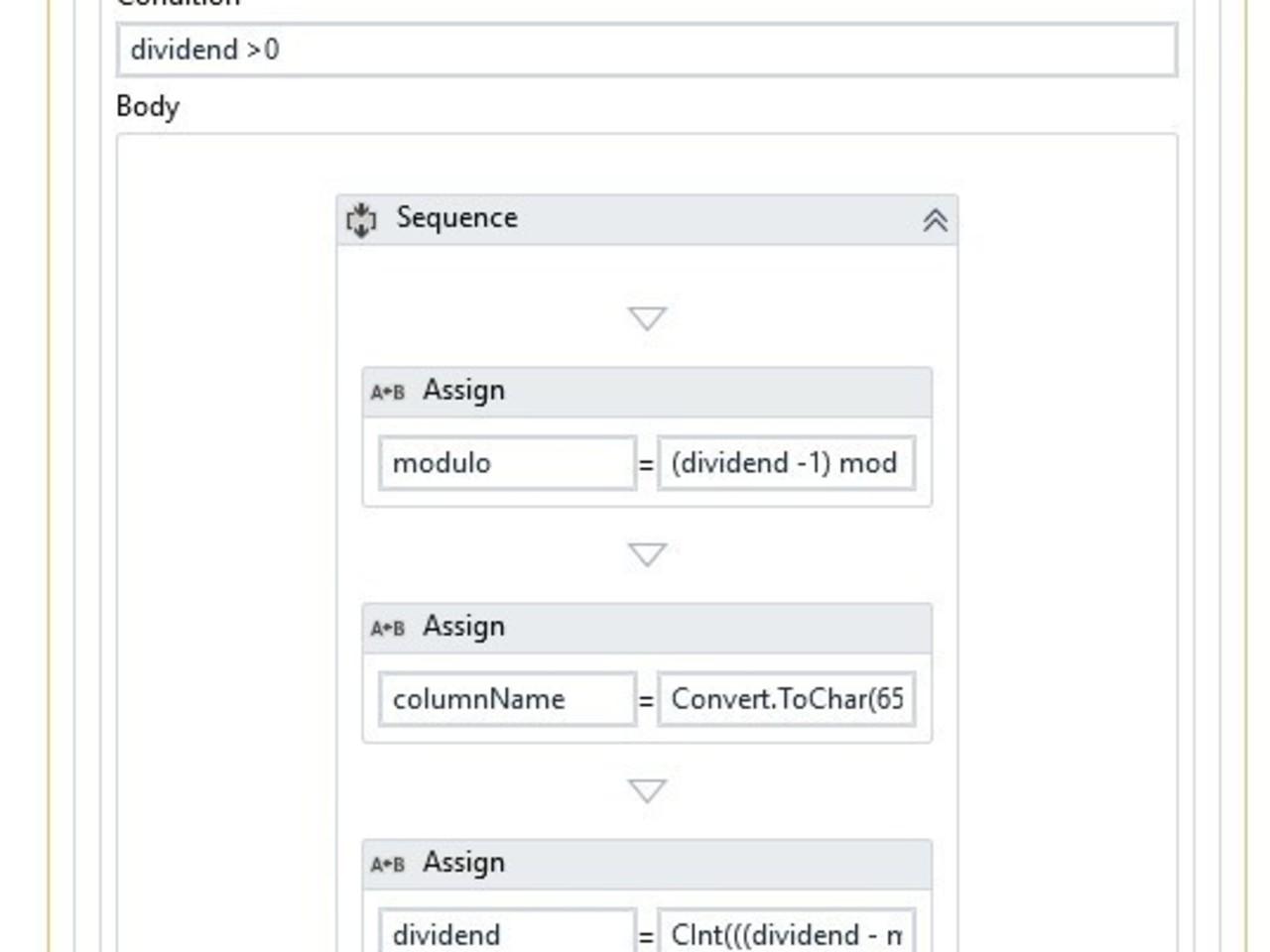This screenshot has height=952, width=1270.
Task: Select the Assign title above modulo
Action: click(463, 391)
